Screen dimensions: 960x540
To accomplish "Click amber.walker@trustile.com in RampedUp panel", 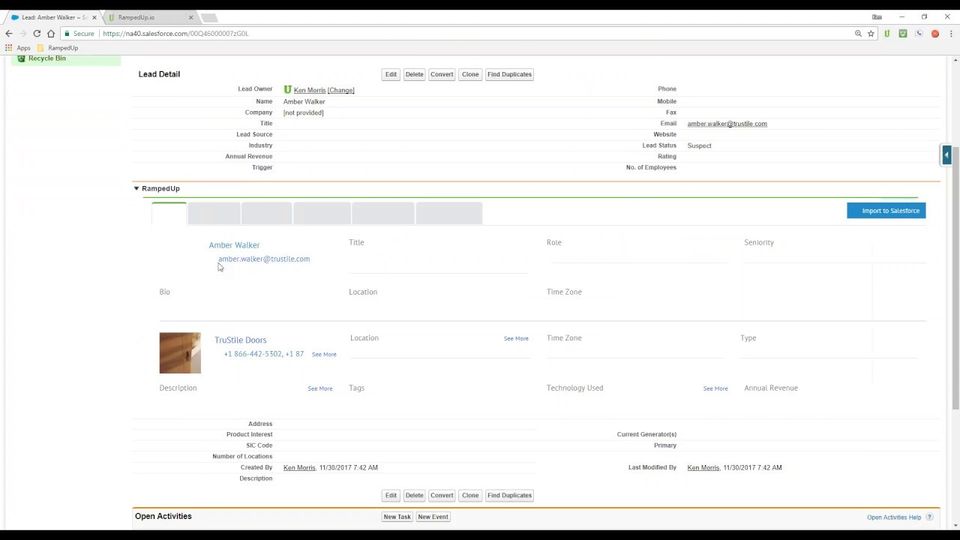I will pos(264,259).
